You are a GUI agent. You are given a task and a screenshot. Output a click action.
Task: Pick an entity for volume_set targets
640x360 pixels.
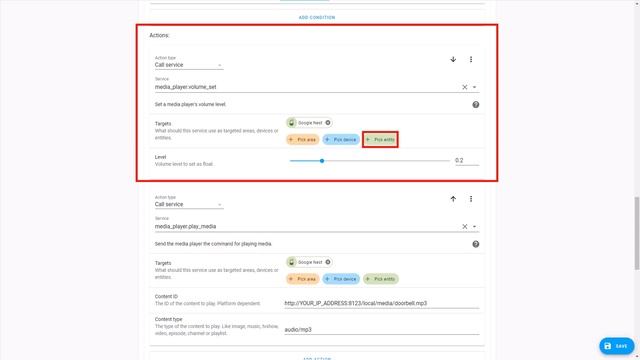click(x=380, y=140)
